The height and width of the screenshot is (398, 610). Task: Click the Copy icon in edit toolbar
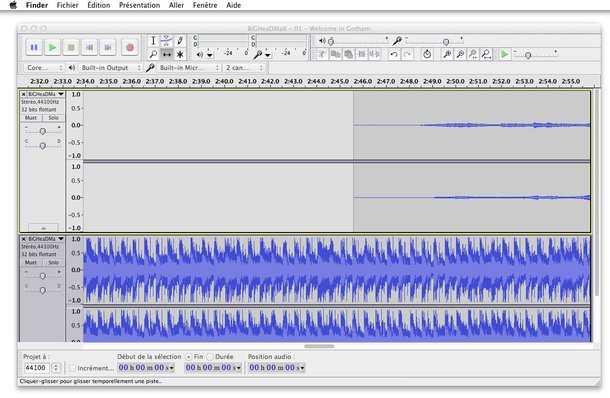point(335,54)
